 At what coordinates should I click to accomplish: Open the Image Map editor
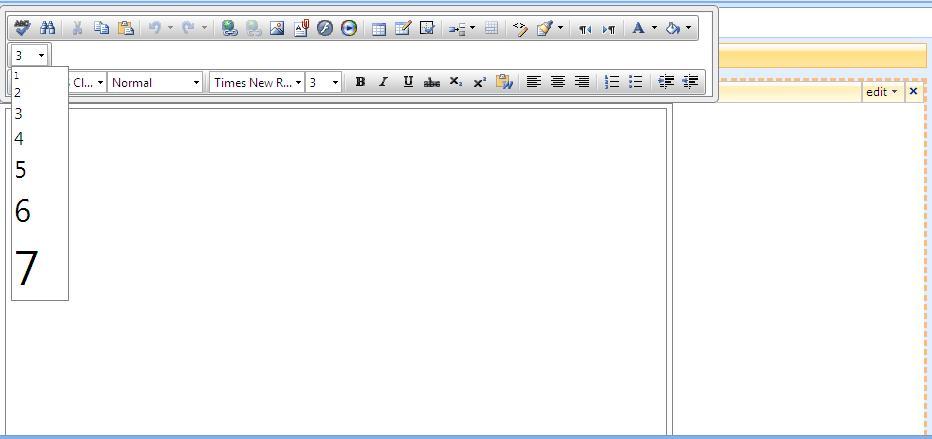pyautogui.click(x=427, y=28)
